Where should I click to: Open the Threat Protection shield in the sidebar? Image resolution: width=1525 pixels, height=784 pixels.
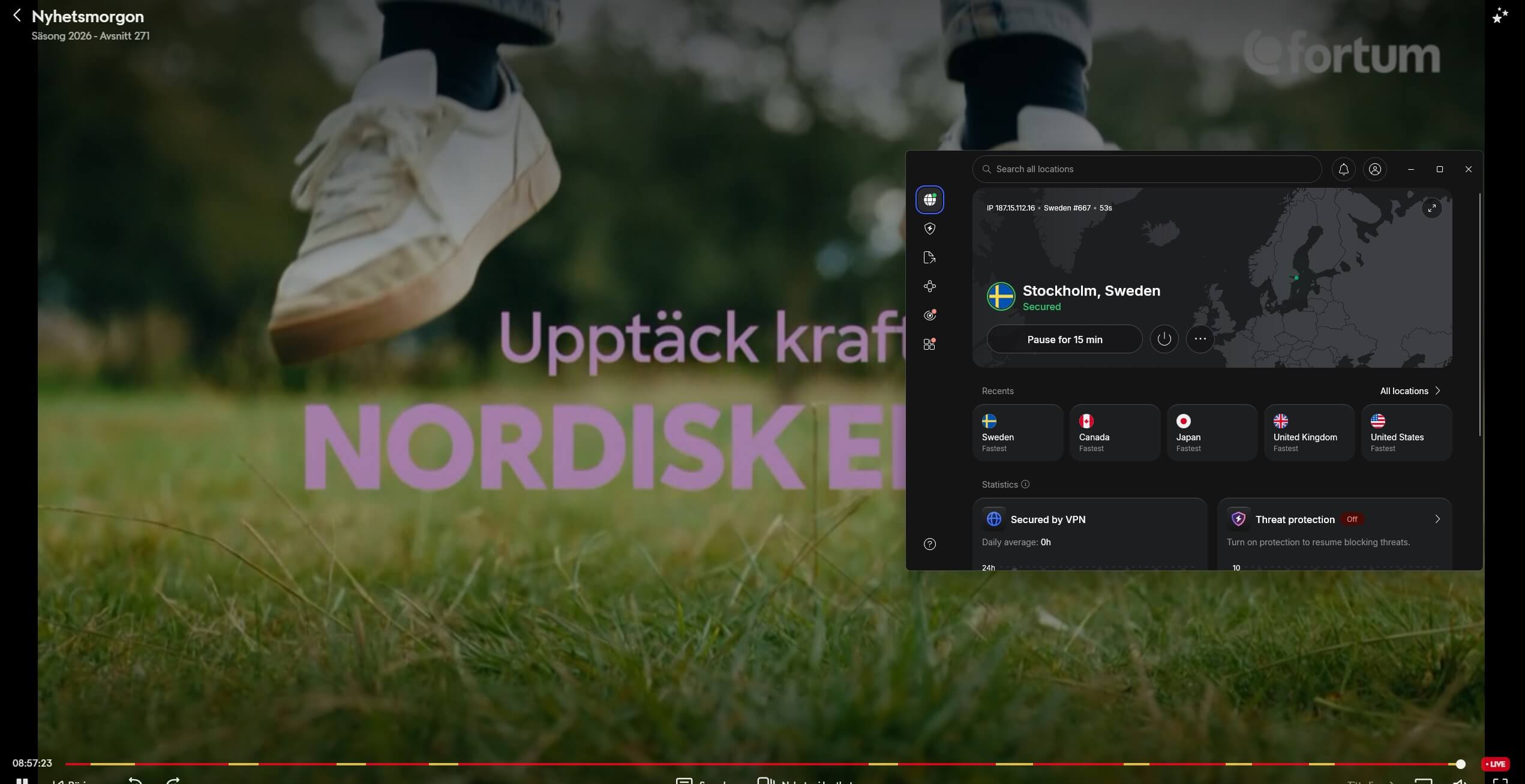929,229
